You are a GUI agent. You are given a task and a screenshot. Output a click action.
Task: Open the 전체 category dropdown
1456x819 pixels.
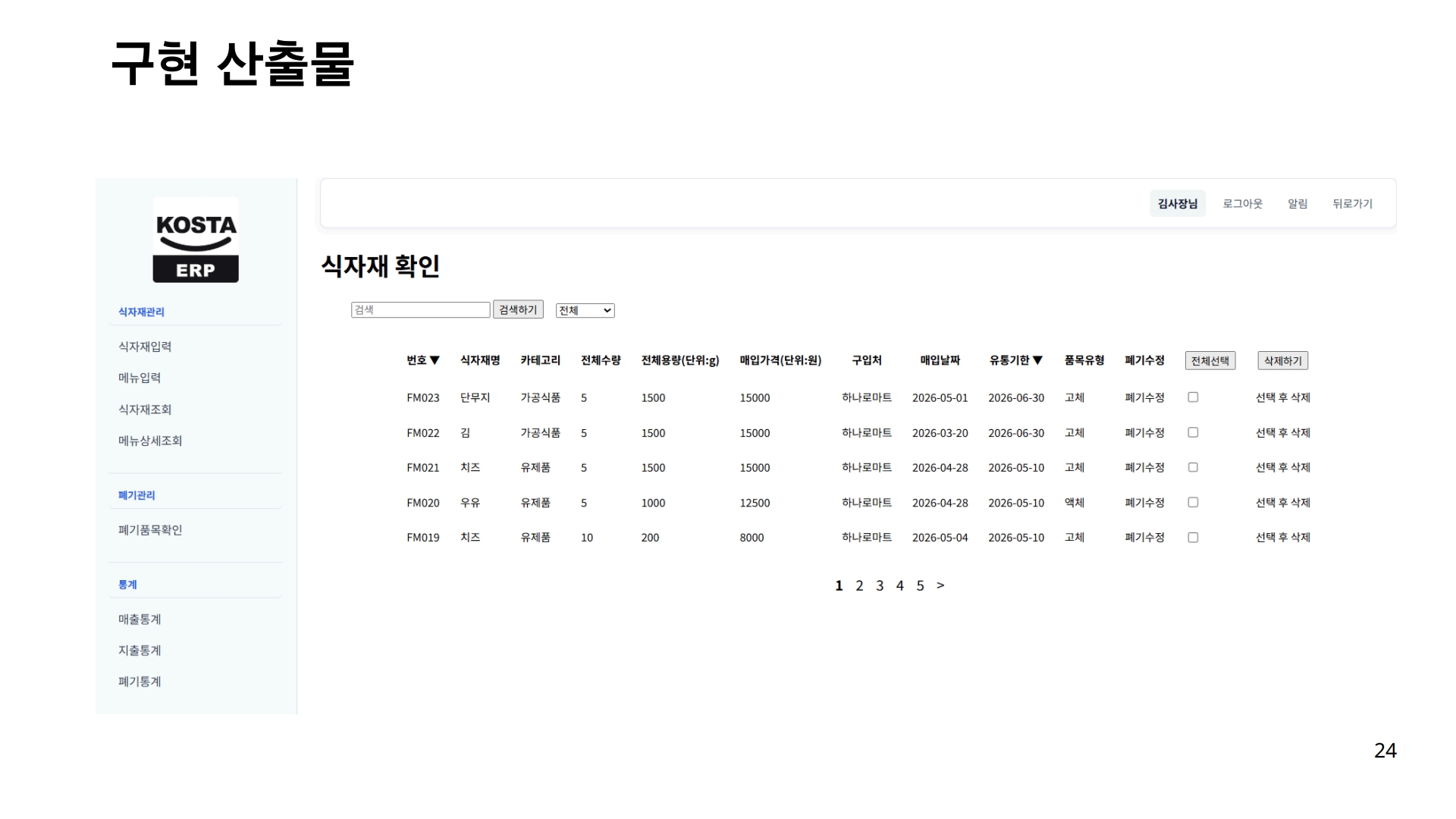click(x=585, y=310)
